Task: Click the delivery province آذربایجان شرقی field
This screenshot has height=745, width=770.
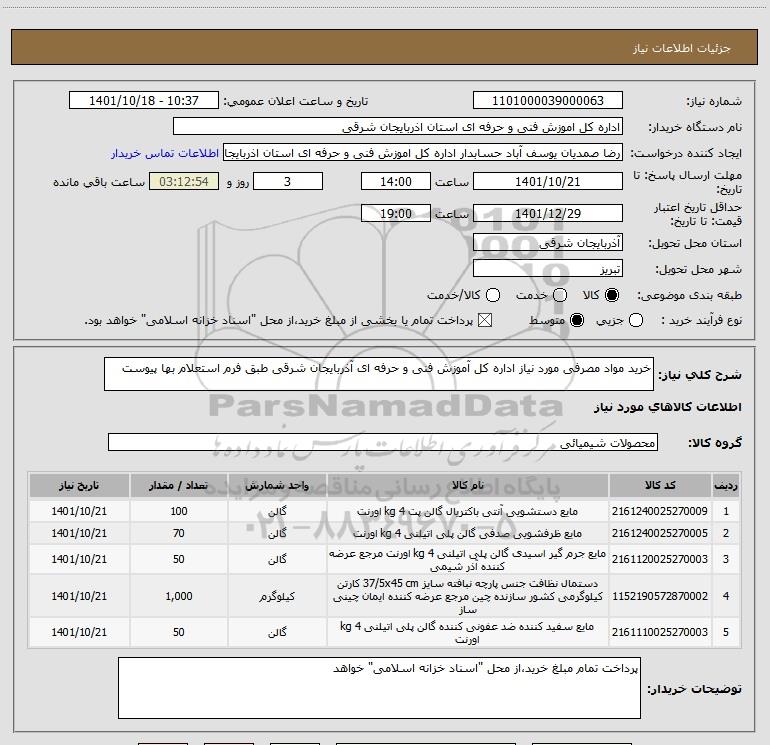Action: (x=548, y=243)
